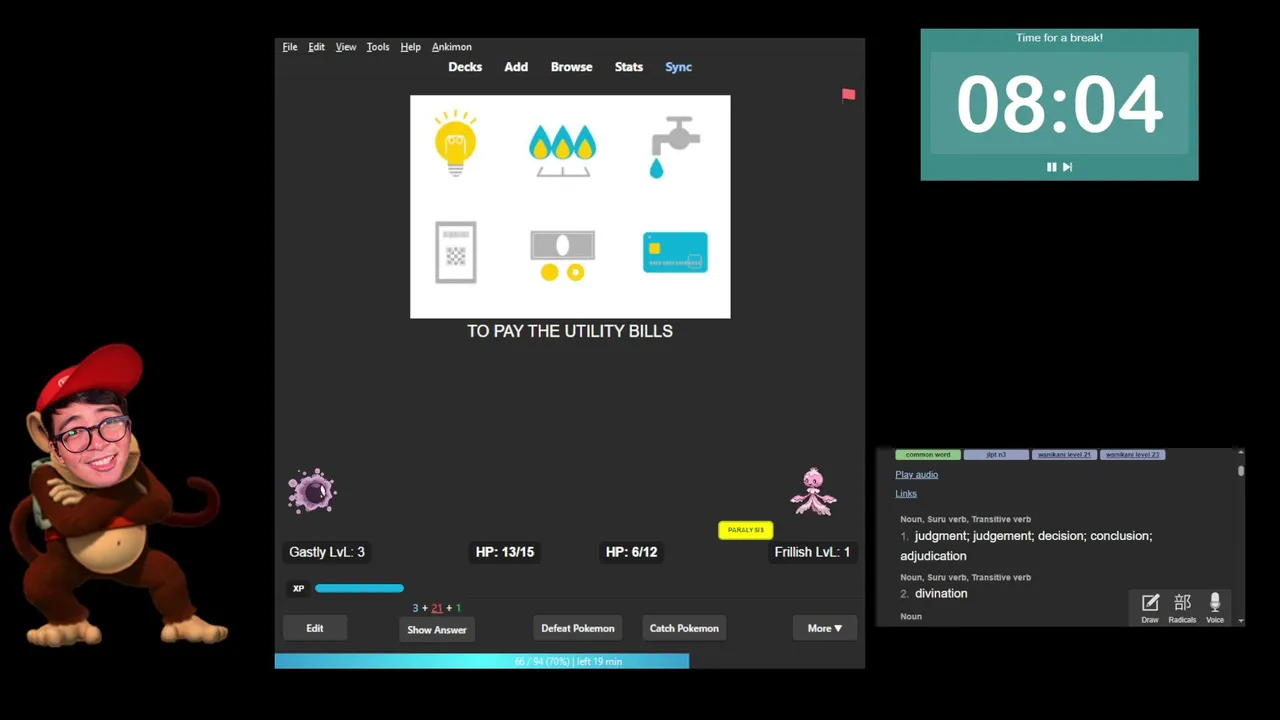Open the Draw handwriting input tool
The image size is (1280, 720).
[1150, 607]
